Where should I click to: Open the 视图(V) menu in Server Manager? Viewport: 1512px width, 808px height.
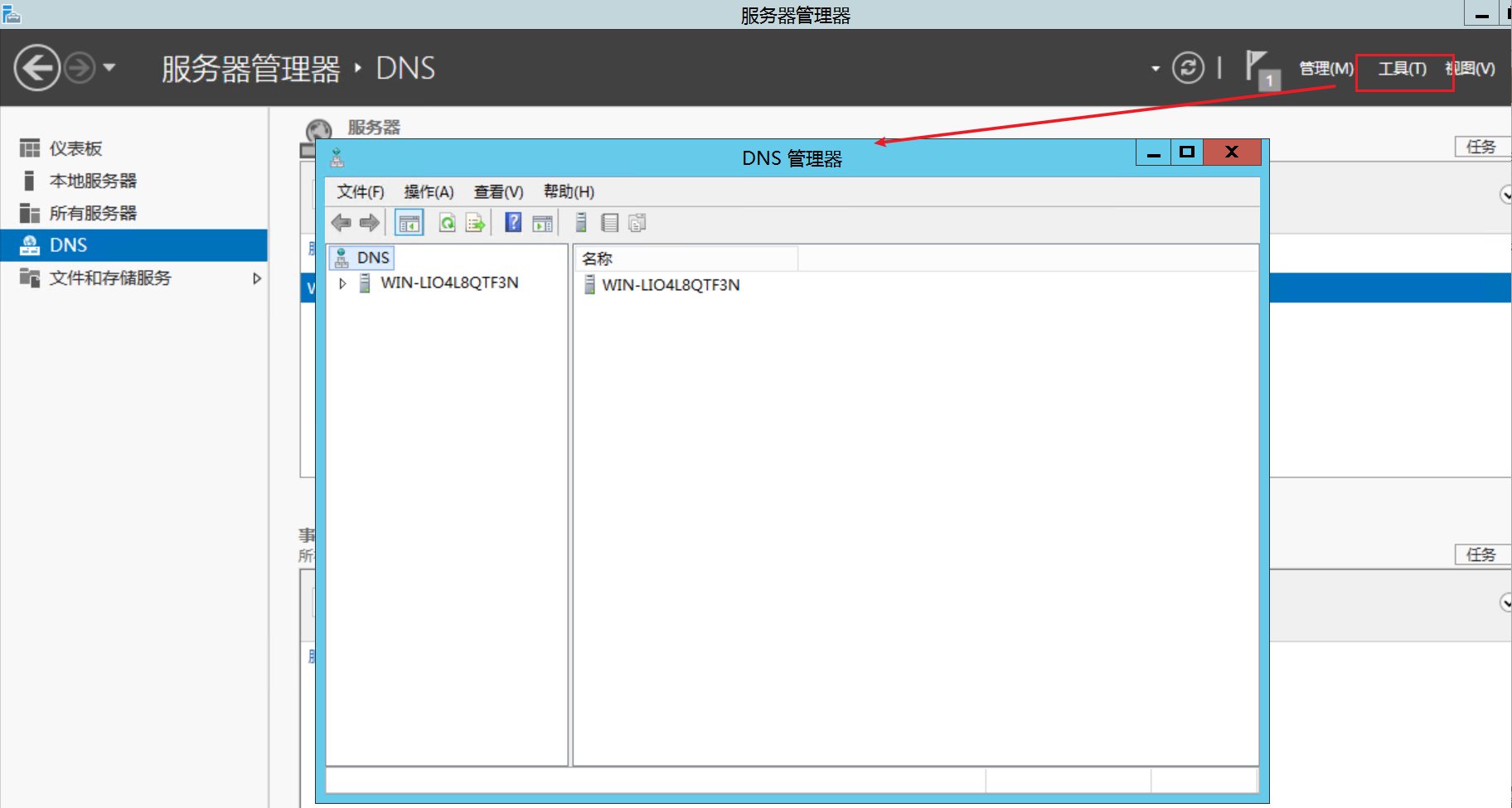point(1470,68)
